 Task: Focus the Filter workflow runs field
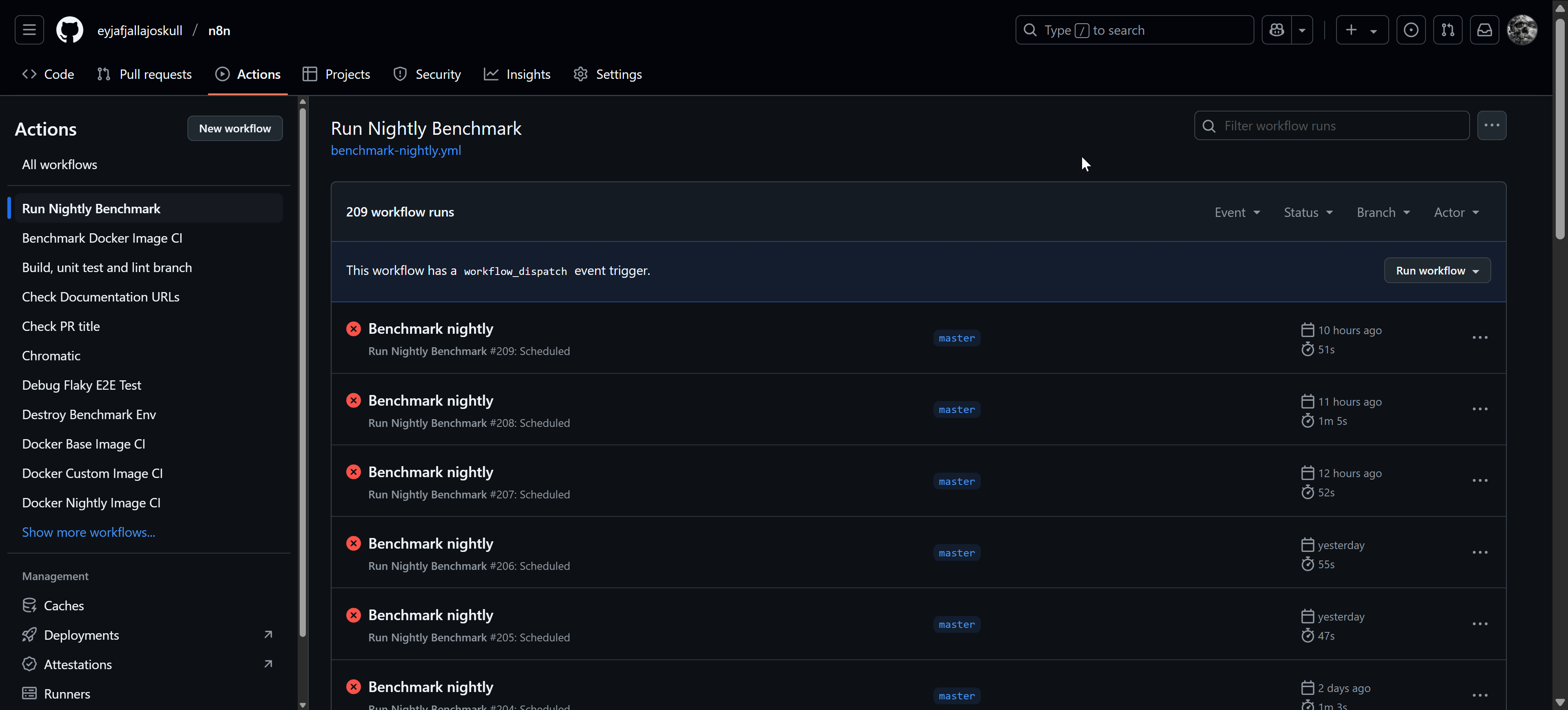coord(1332,125)
